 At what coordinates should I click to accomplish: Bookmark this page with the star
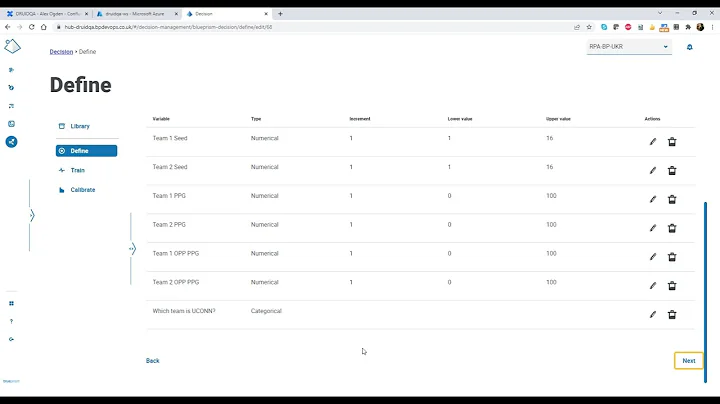589,27
